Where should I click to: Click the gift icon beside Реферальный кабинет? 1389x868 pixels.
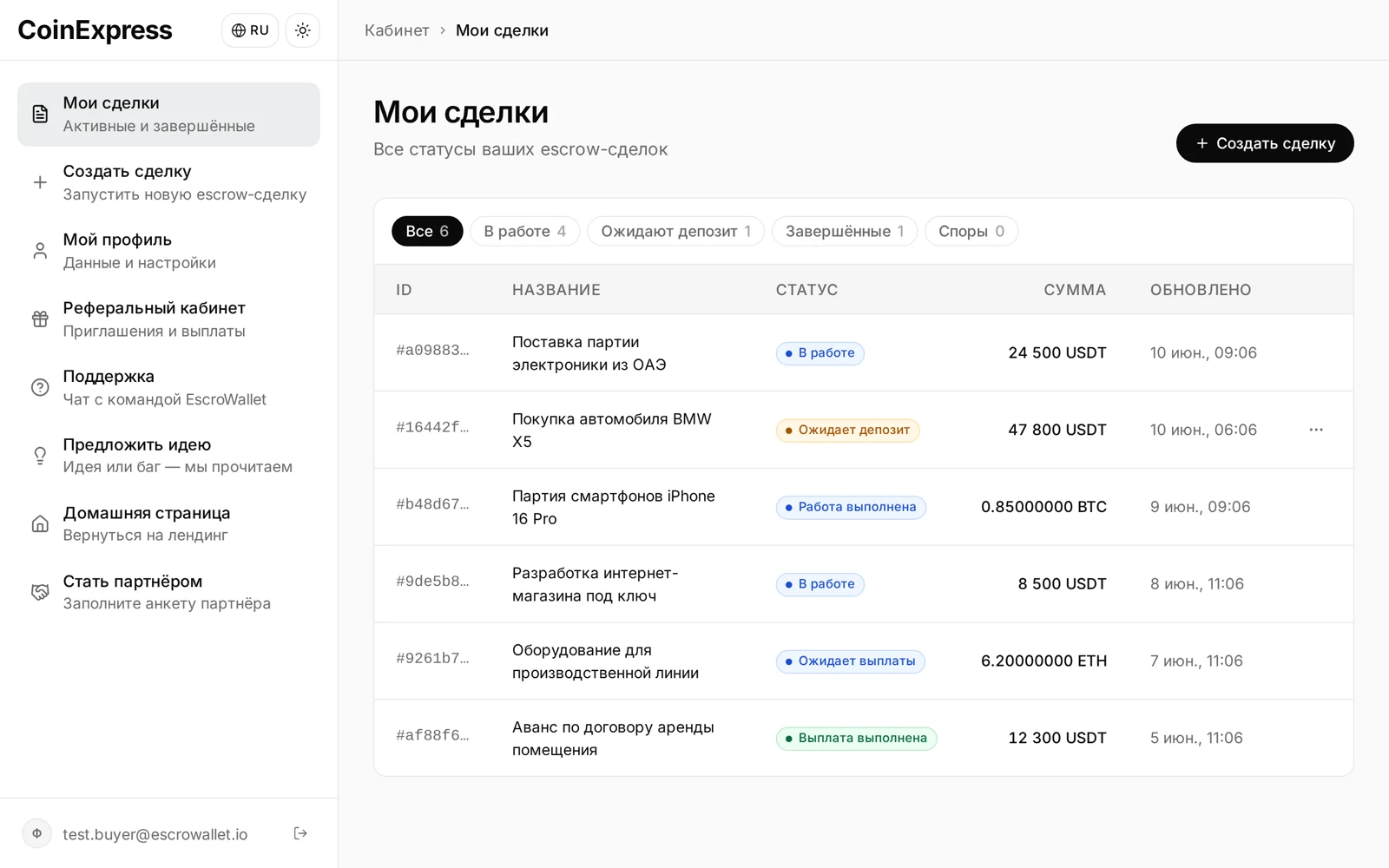40,319
